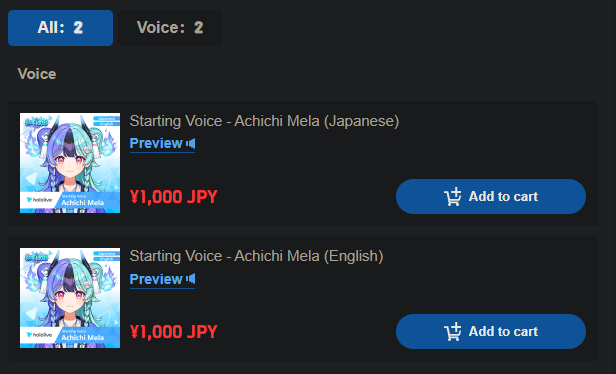Open the Japanese Starting Voice cover thumbnail

click(70, 163)
